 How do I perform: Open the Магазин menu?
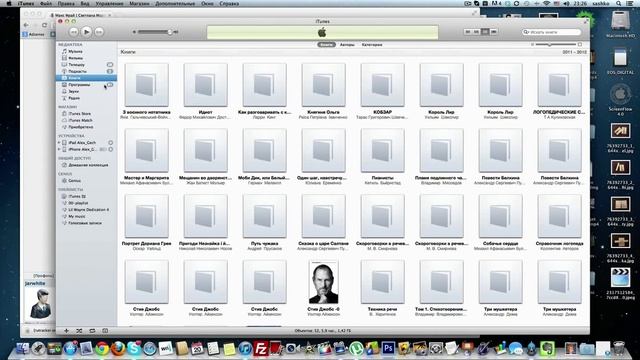pyautogui.click(x=139, y=3)
